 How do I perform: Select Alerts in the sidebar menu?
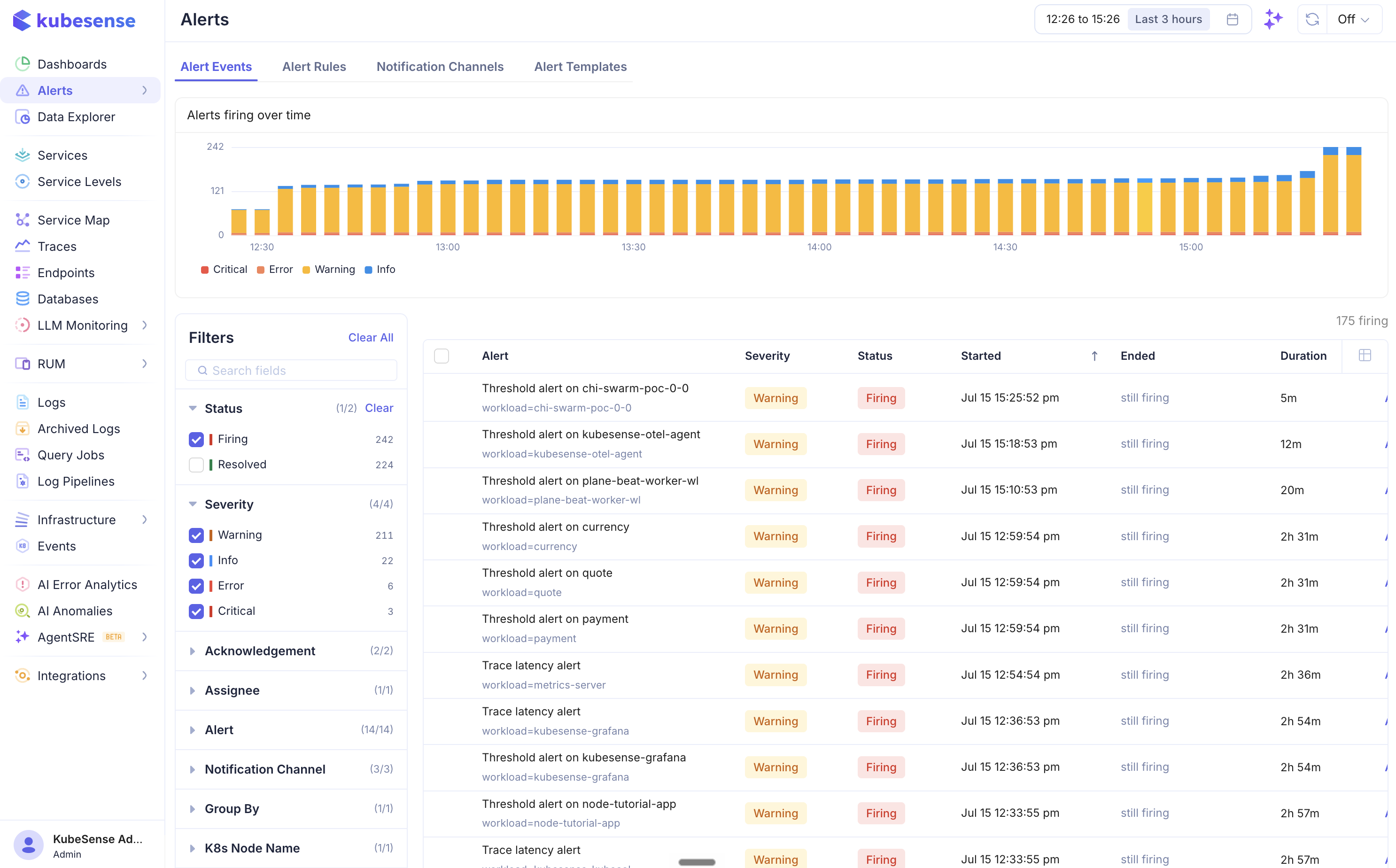[80, 90]
